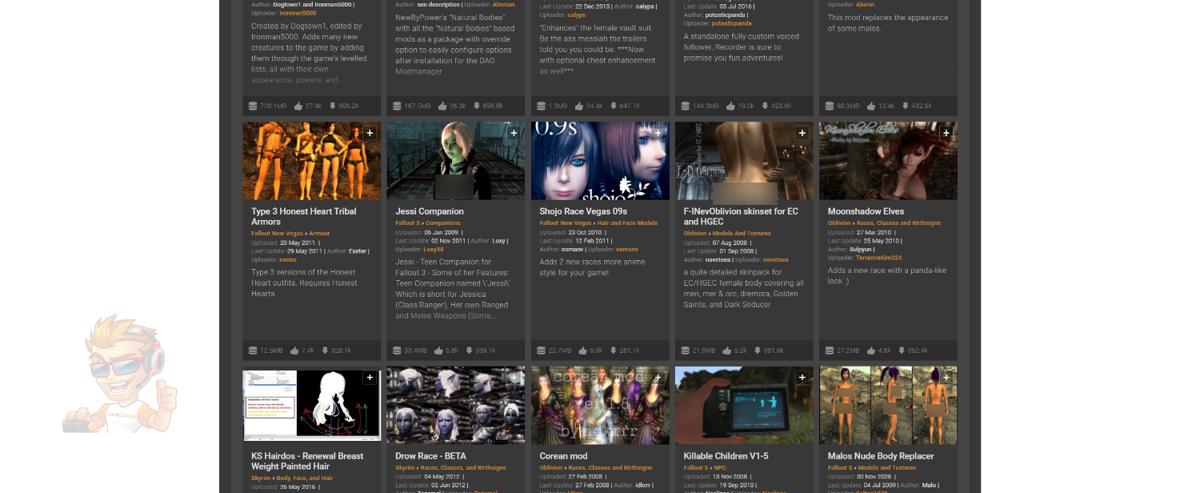Open KS Hairdos Renewal Breast Weight Painted Hair
Image resolution: width=1200 pixels, height=493 pixels.
tap(307, 460)
